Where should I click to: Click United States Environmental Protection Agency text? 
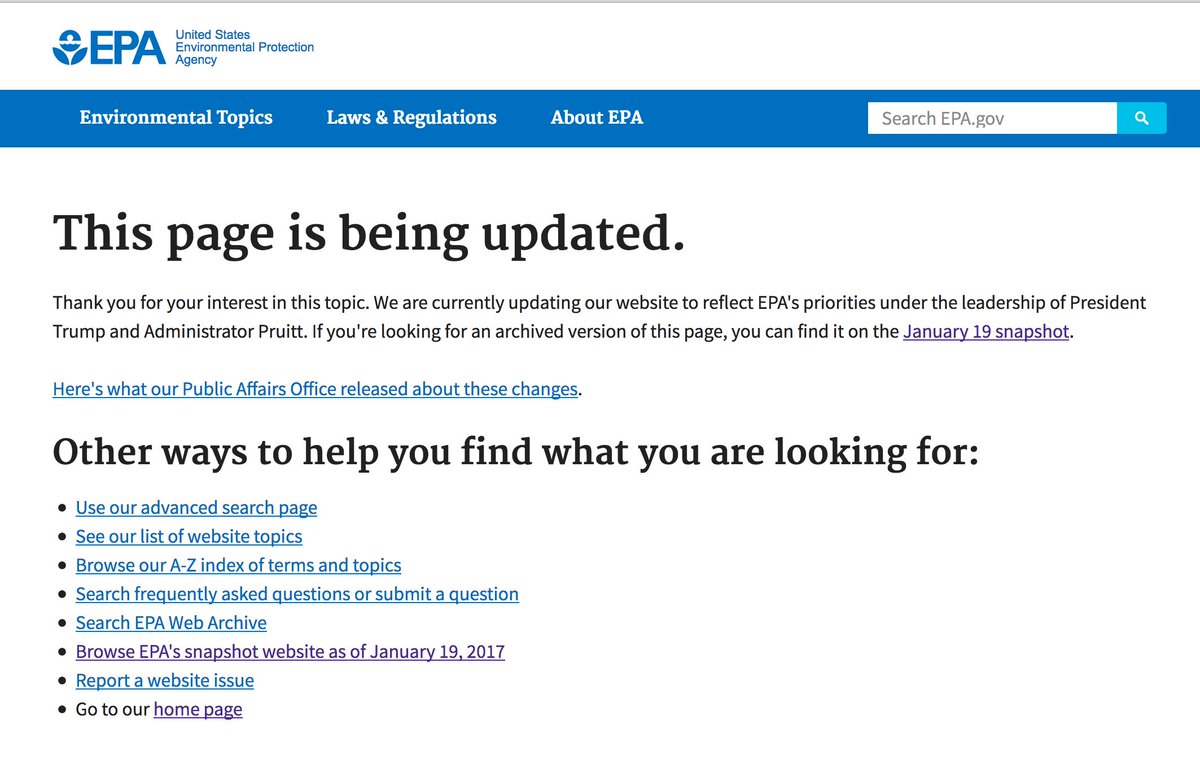click(x=244, y=47)
